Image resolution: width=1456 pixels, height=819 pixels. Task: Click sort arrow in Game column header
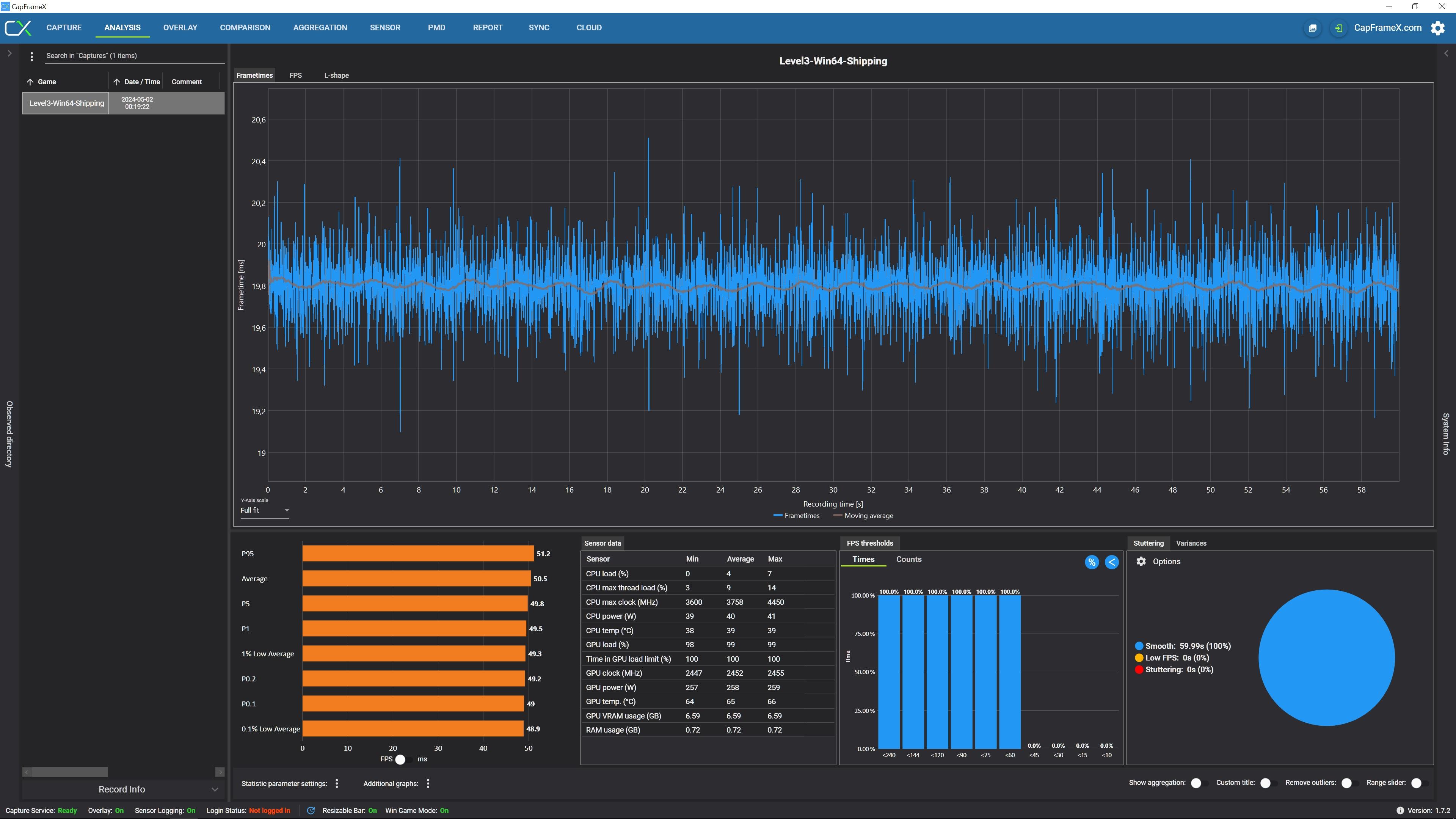pos(30,82)
